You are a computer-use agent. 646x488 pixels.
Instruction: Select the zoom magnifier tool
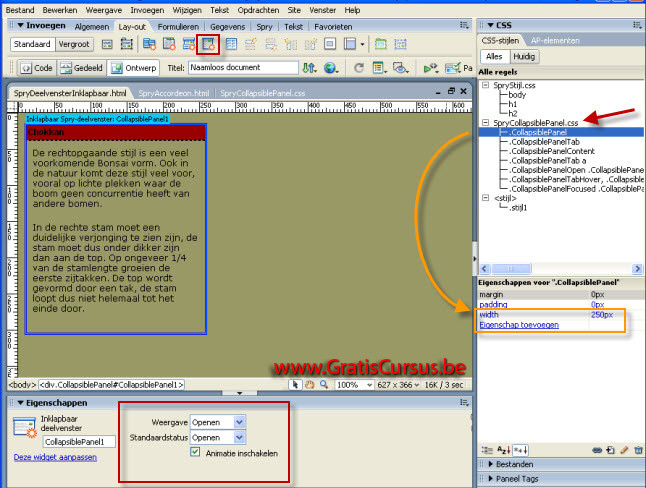(324, 385)
